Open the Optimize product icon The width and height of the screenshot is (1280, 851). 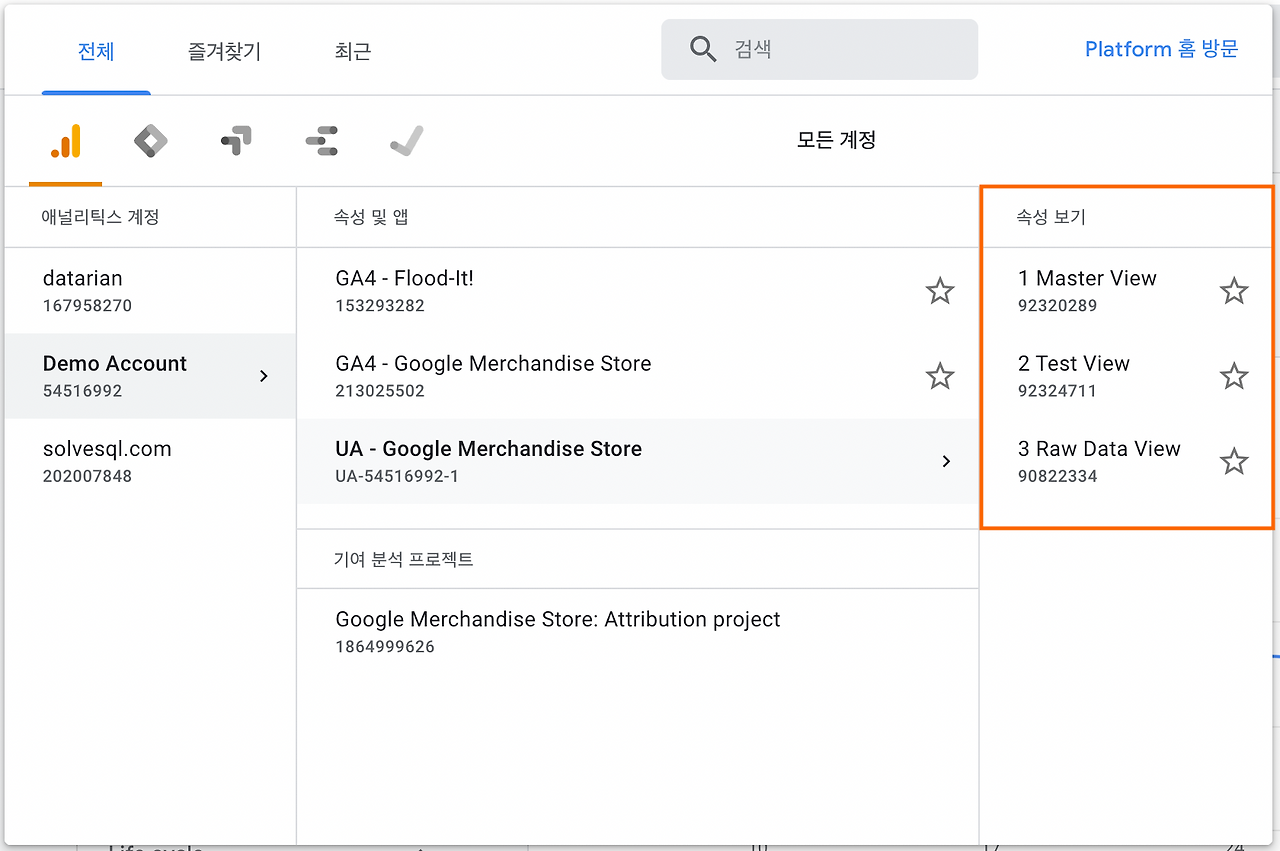236,142
